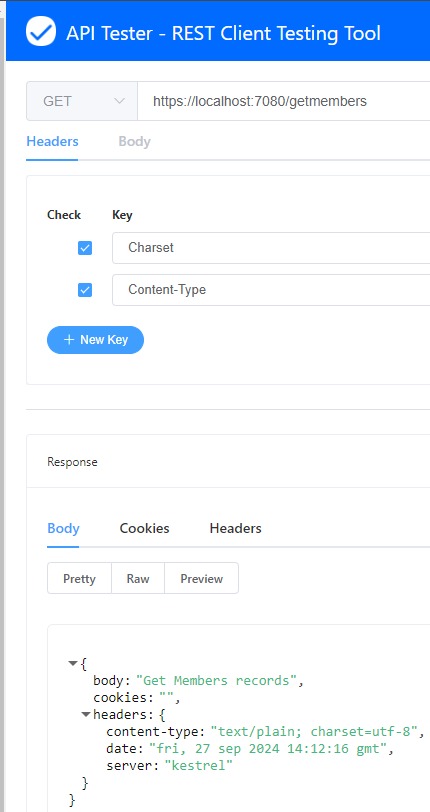This screenshot has height=812, width=430.
Task: Open the response Headers tab
Action: (235, 529)
